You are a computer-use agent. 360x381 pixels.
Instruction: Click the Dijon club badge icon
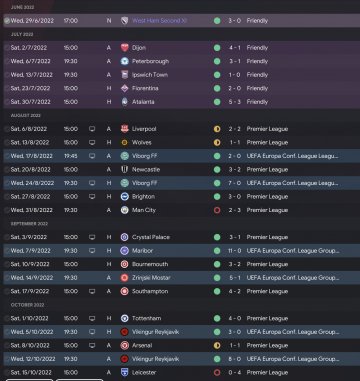coord(125,48)
